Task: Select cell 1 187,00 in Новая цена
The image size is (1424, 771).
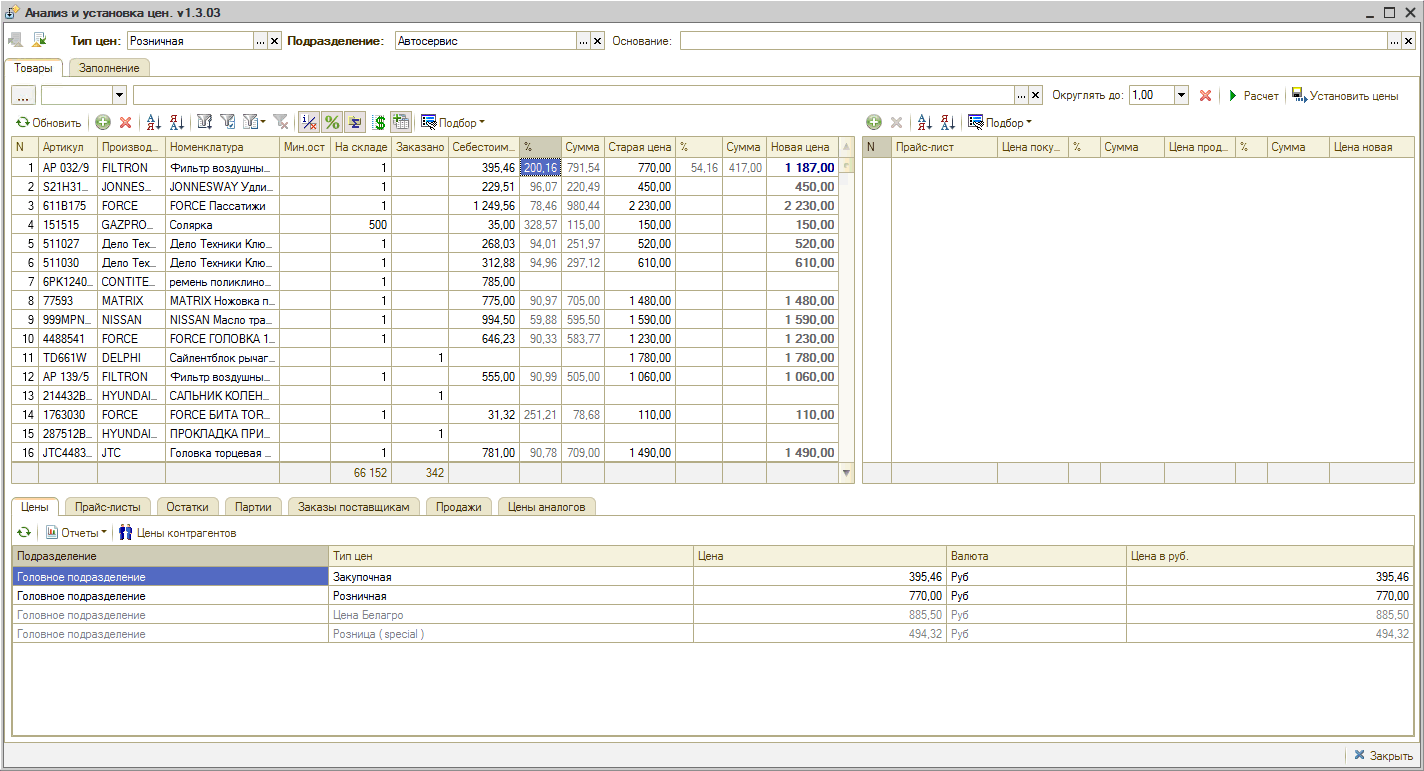Action: 802,167
